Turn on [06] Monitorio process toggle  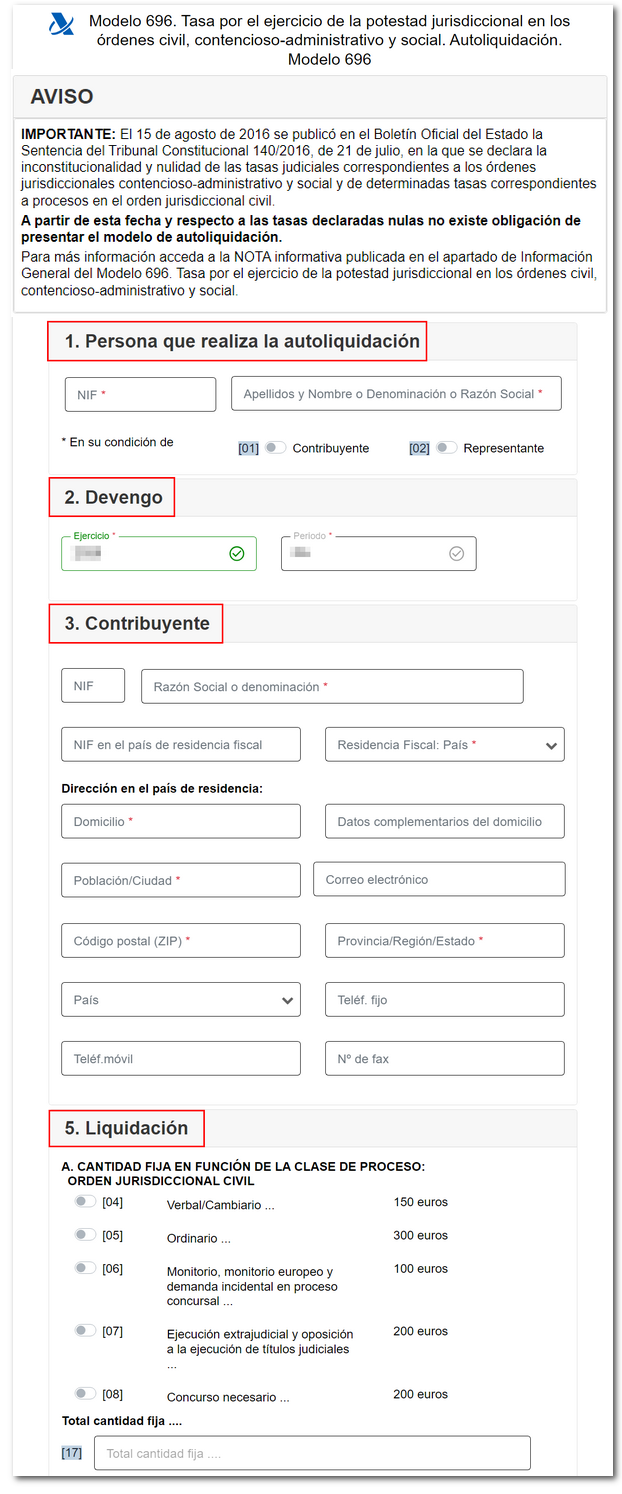85,1268
